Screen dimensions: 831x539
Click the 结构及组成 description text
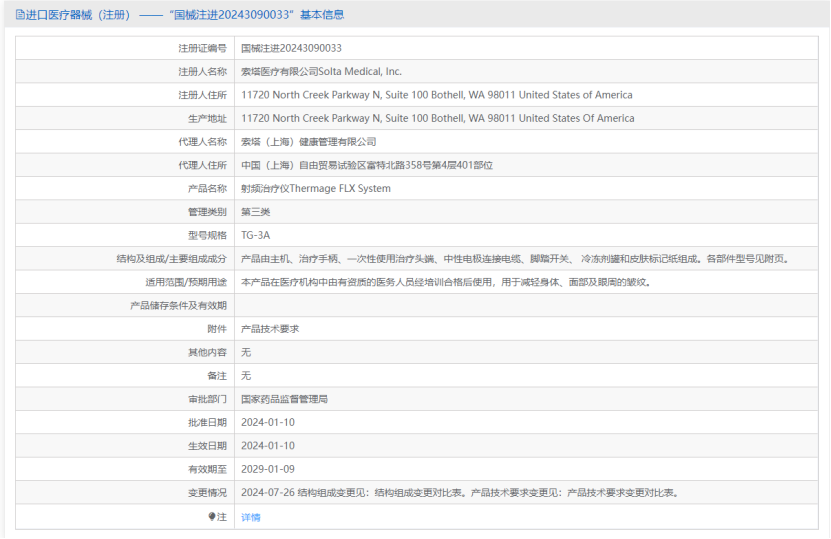[514, 259]
